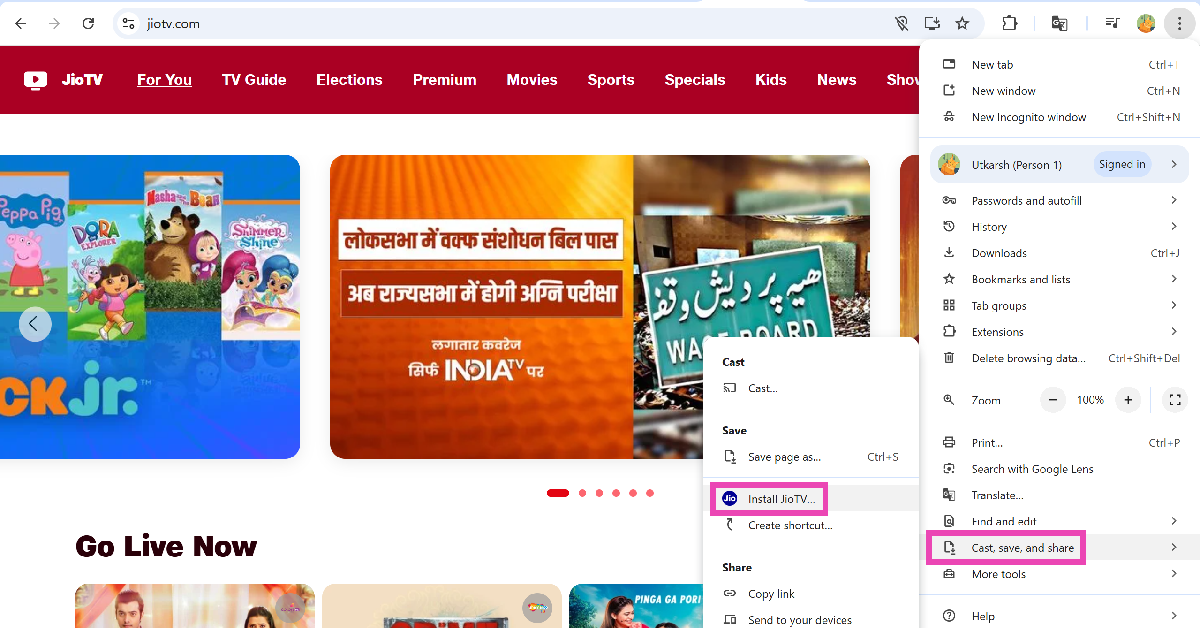Click the 100% zoom value
Screen dimensions: 1200x628
coord(1090,400)
